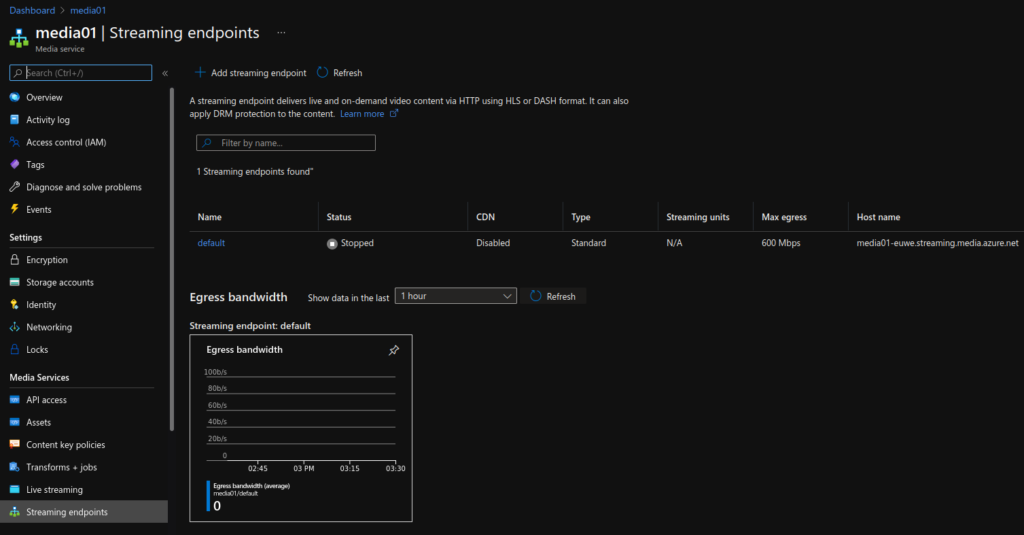The height and width of the screenshot is (535, 1024).
Task: Sort by the Name column header
Action: pos(210,217)
